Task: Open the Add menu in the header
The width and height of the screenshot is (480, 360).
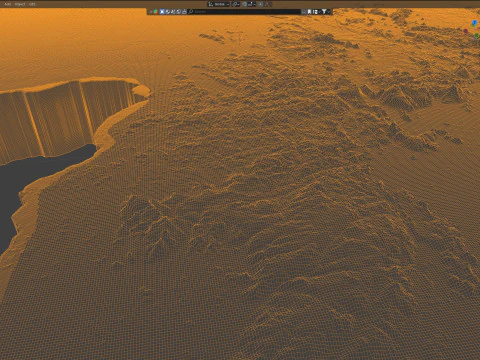Action: click(7, 4)
